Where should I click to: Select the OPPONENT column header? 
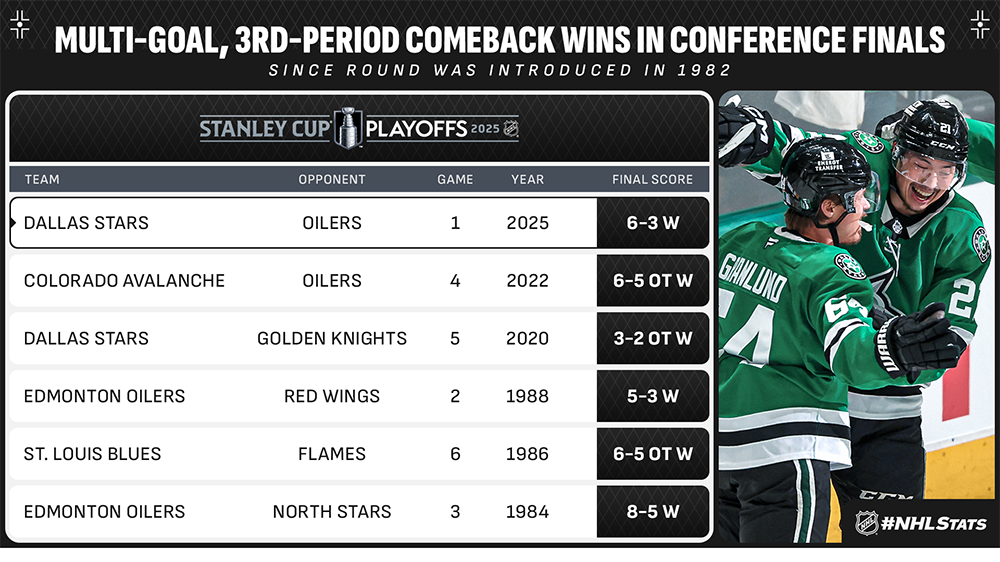pyautogui.click(x=332, y=179)
